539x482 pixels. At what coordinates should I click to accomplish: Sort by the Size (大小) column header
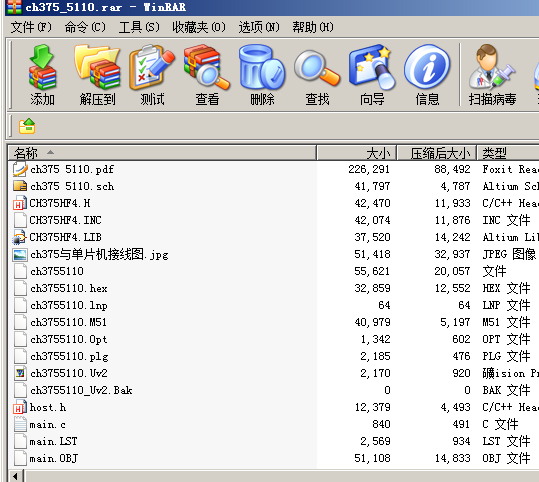pos(356,153)
